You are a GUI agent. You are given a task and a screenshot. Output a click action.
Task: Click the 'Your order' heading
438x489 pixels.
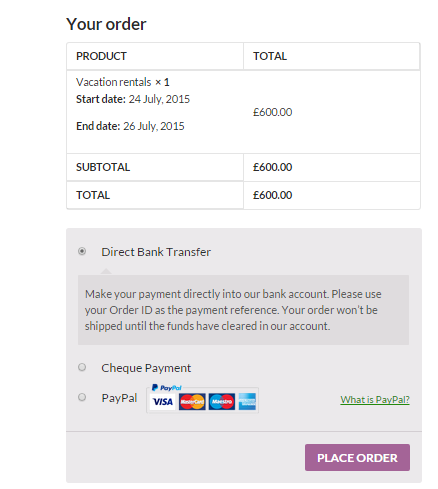coord(106,24)
